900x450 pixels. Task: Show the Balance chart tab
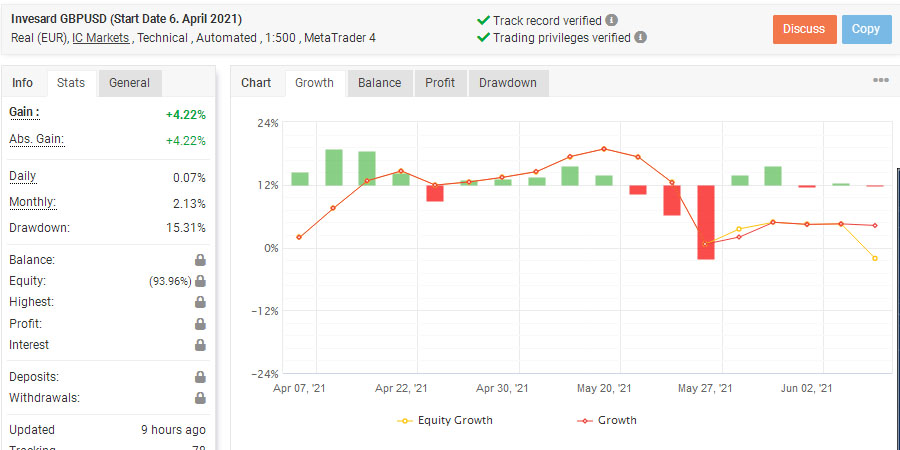tap(379, 83)
